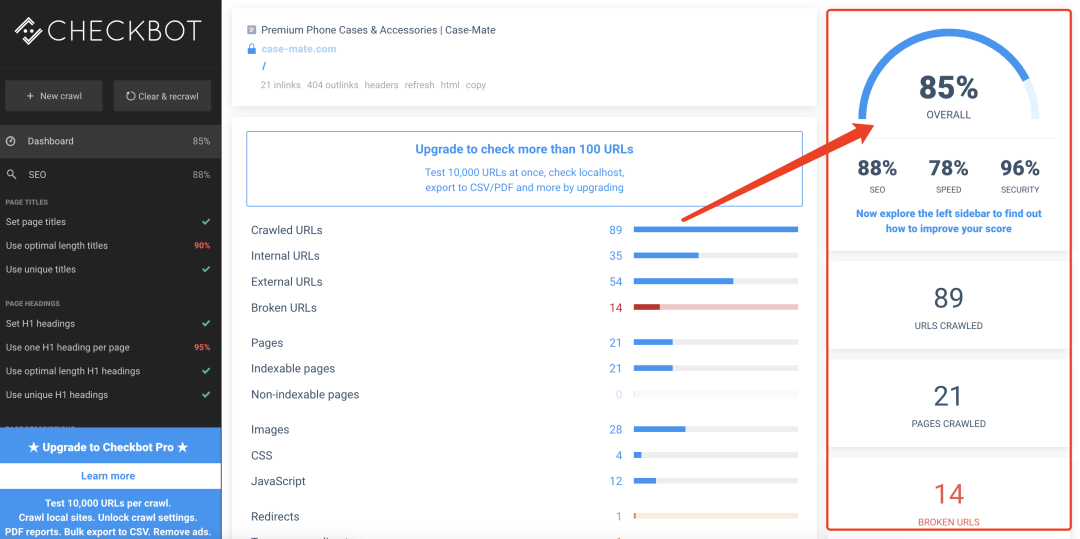1080x539 pixels.
Task: Click the SEO magnifier icon in sidebar
Action: (11, 175)
